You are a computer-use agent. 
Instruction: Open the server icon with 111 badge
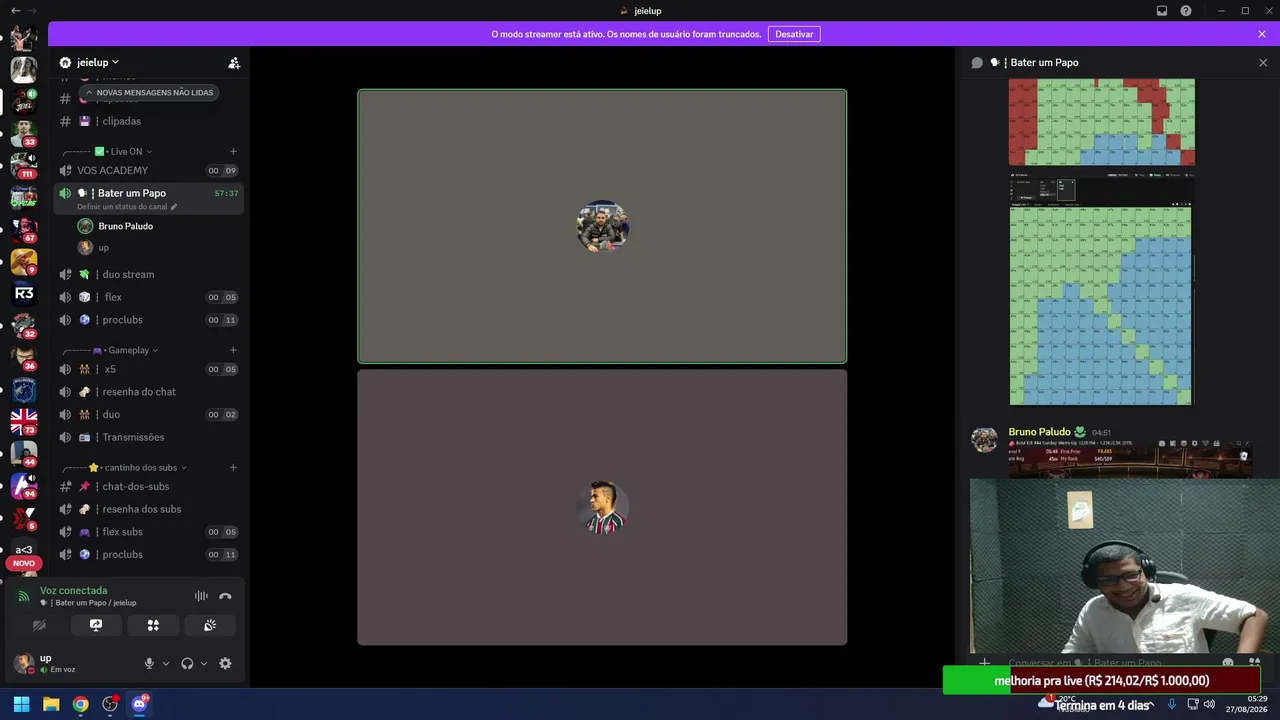coord(24,164)
